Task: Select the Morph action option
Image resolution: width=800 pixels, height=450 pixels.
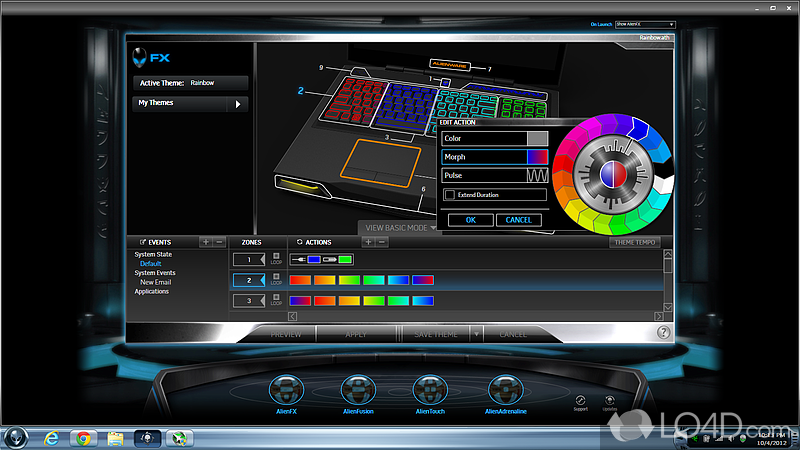Action: (495, 157)
